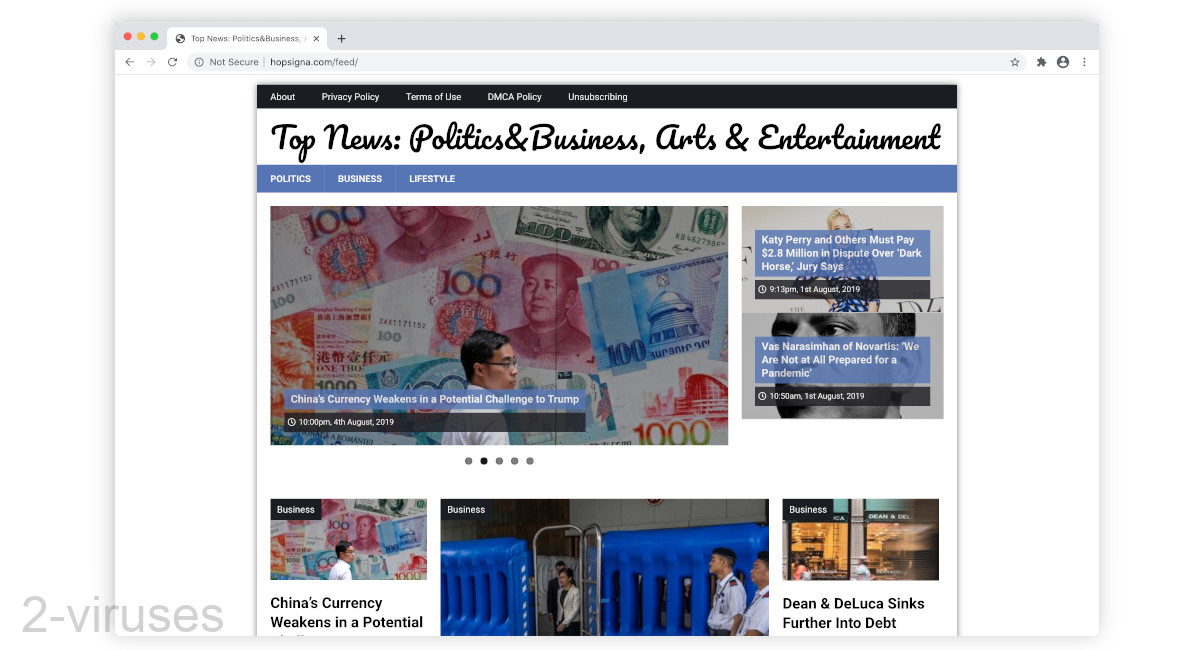Click the browser profile avatar icon
Screen dimensions: 1200x650
(x=1063, y=61)
